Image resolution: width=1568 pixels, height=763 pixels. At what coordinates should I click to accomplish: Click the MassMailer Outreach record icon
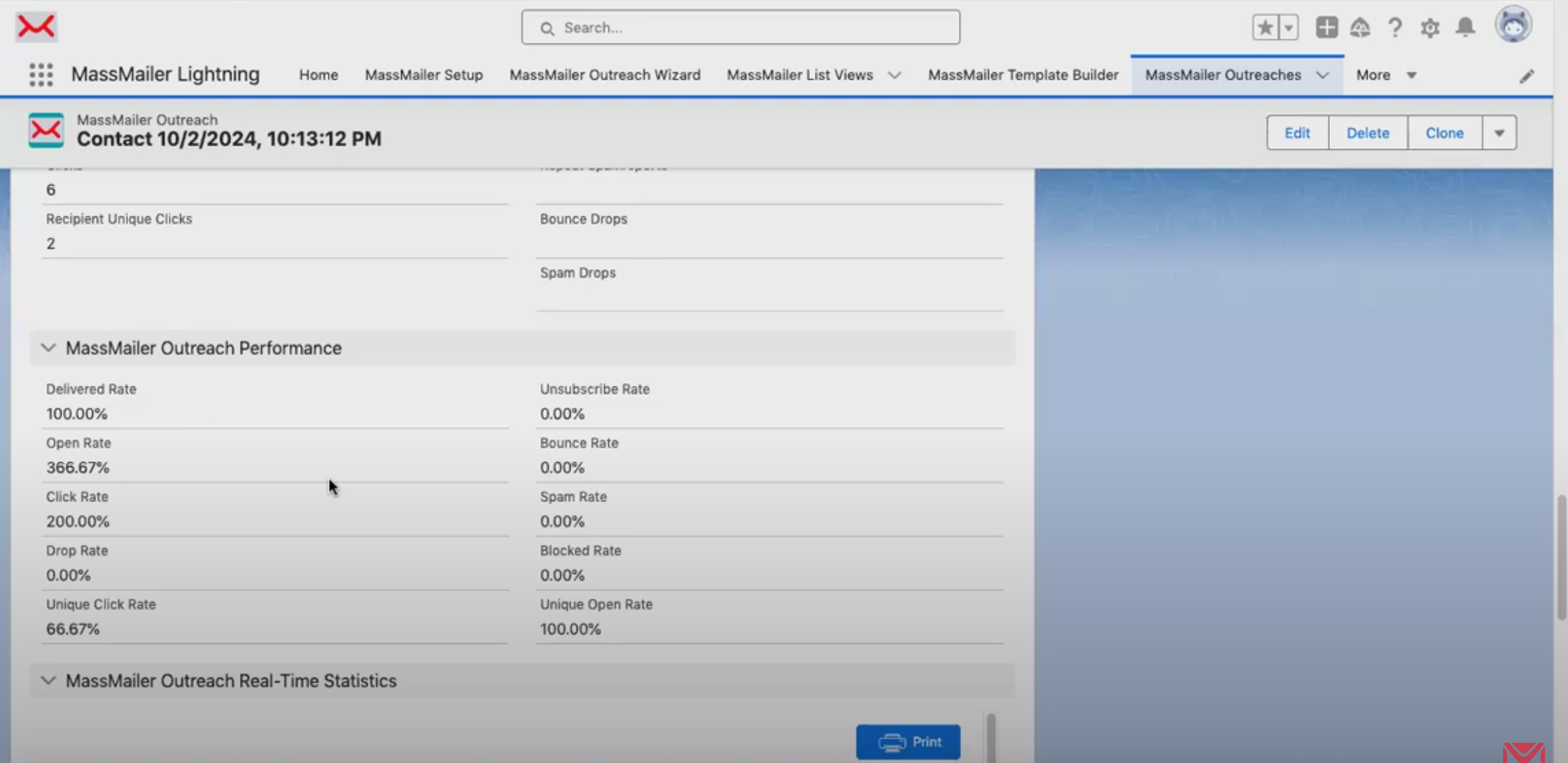(x=46, y=130)
